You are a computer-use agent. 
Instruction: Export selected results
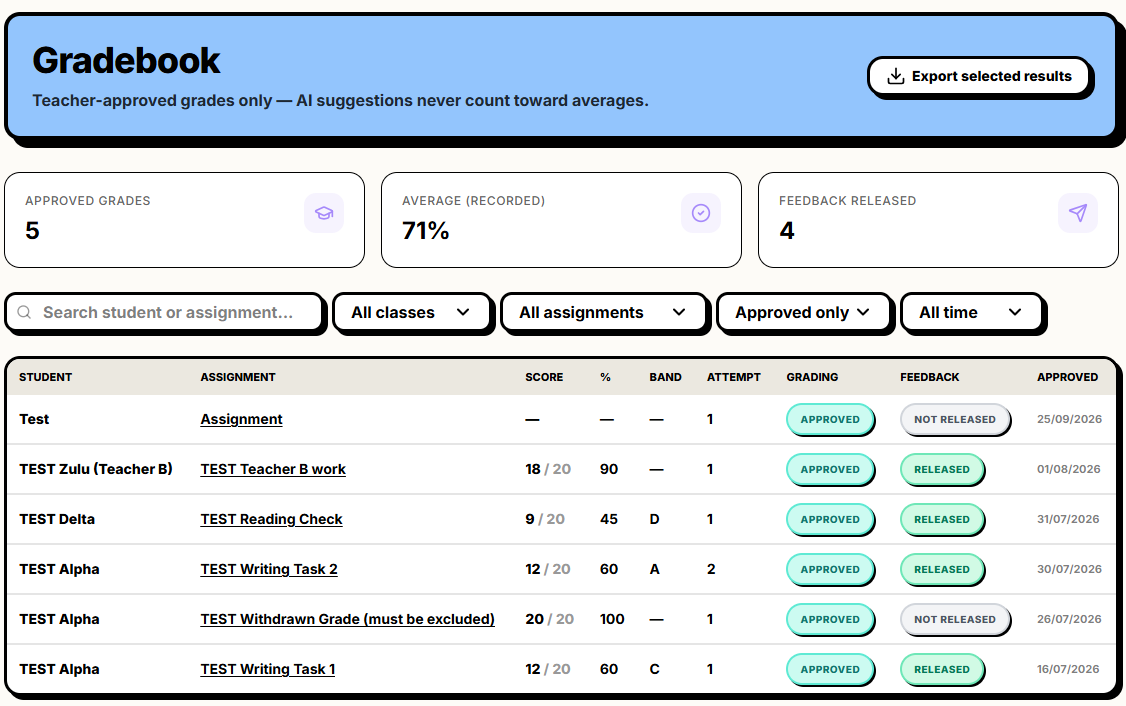tap(980, 76)
